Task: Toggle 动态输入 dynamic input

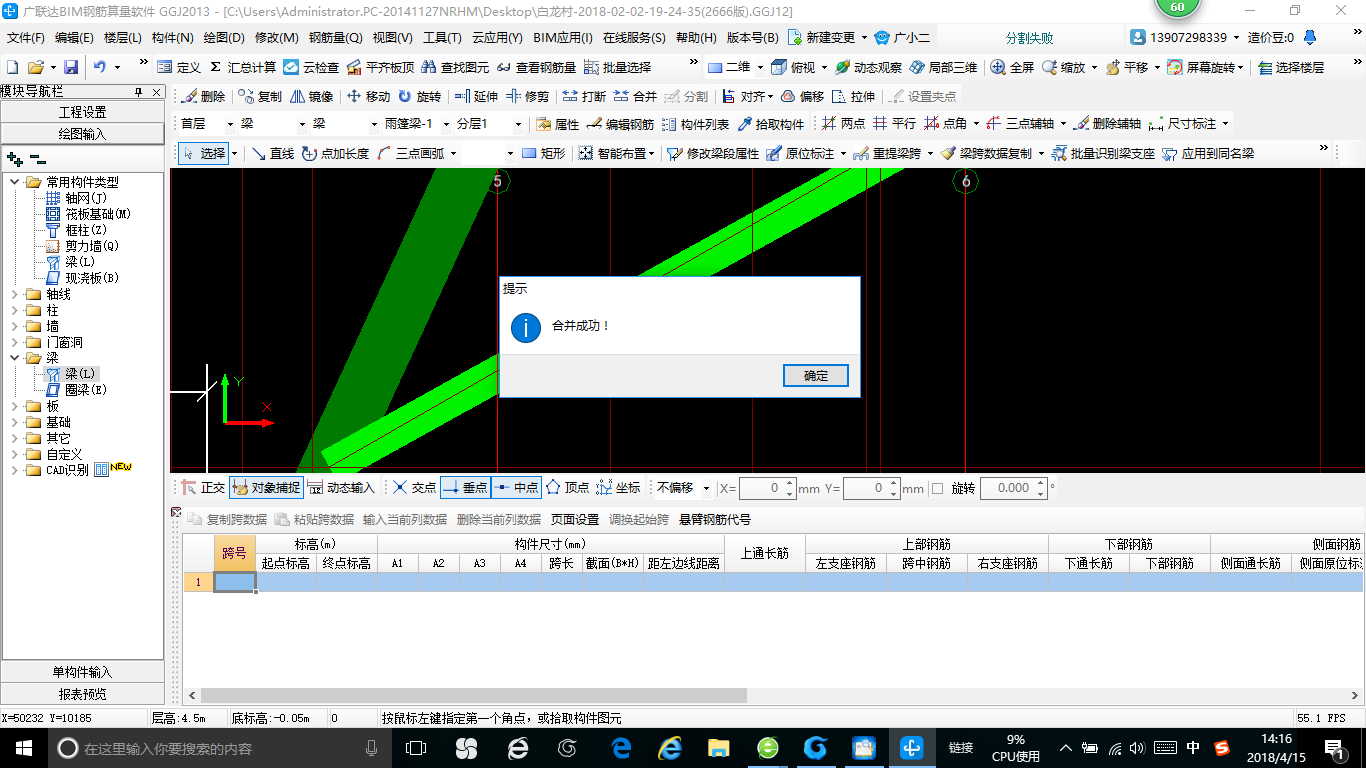Action: click(x=341, y=488)
